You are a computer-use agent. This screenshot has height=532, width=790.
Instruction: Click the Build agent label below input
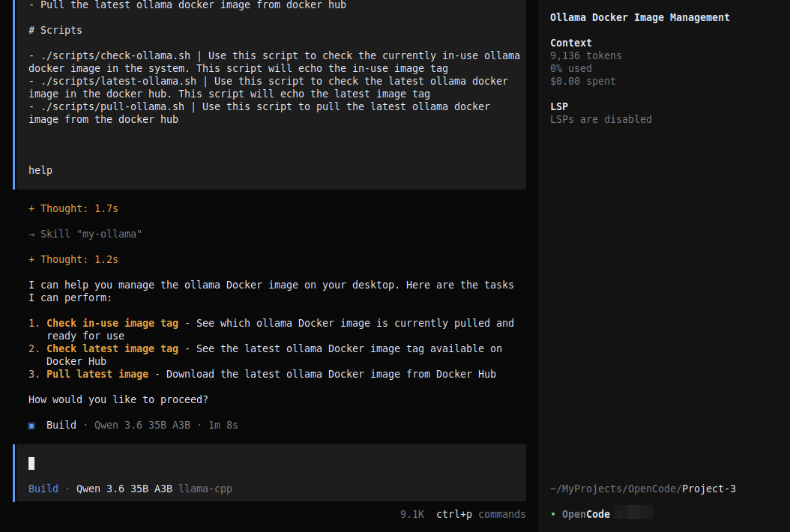tap(43, 489)
